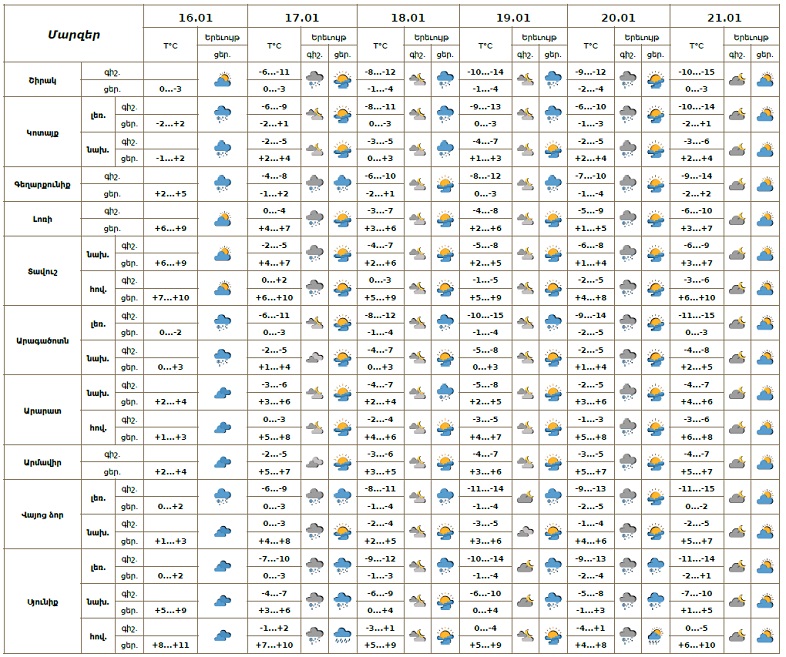Click the Գեղարքունիք region name
This screenshot has height=657, width=786.
click(x=42, y=184)
